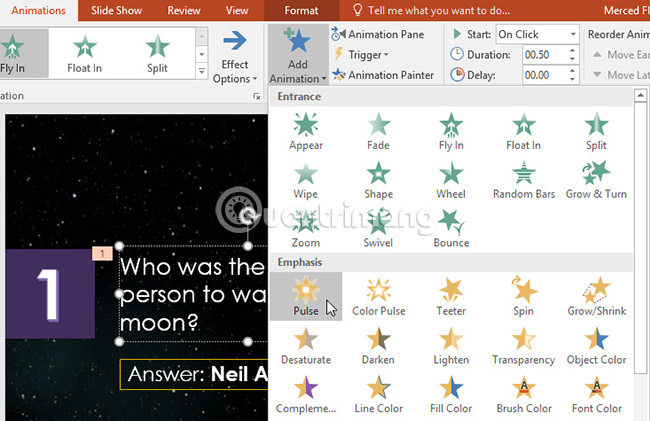Choose Color Pulse emphasis effect

[x=378, y=296]
